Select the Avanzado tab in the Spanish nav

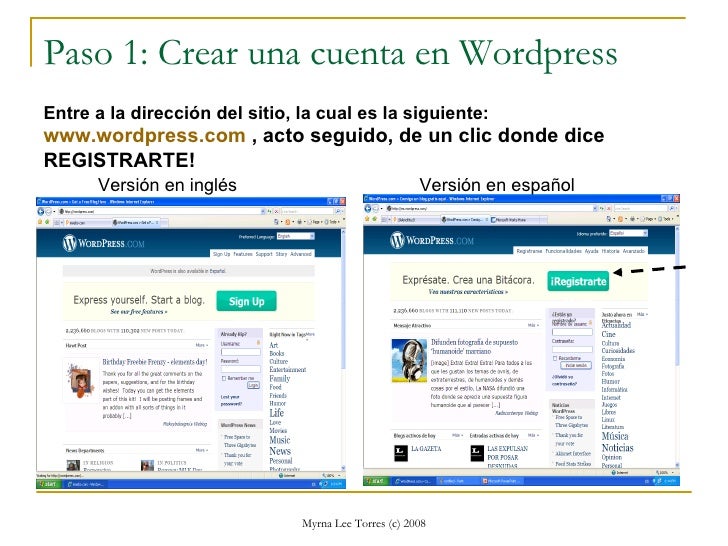(634, 251)
